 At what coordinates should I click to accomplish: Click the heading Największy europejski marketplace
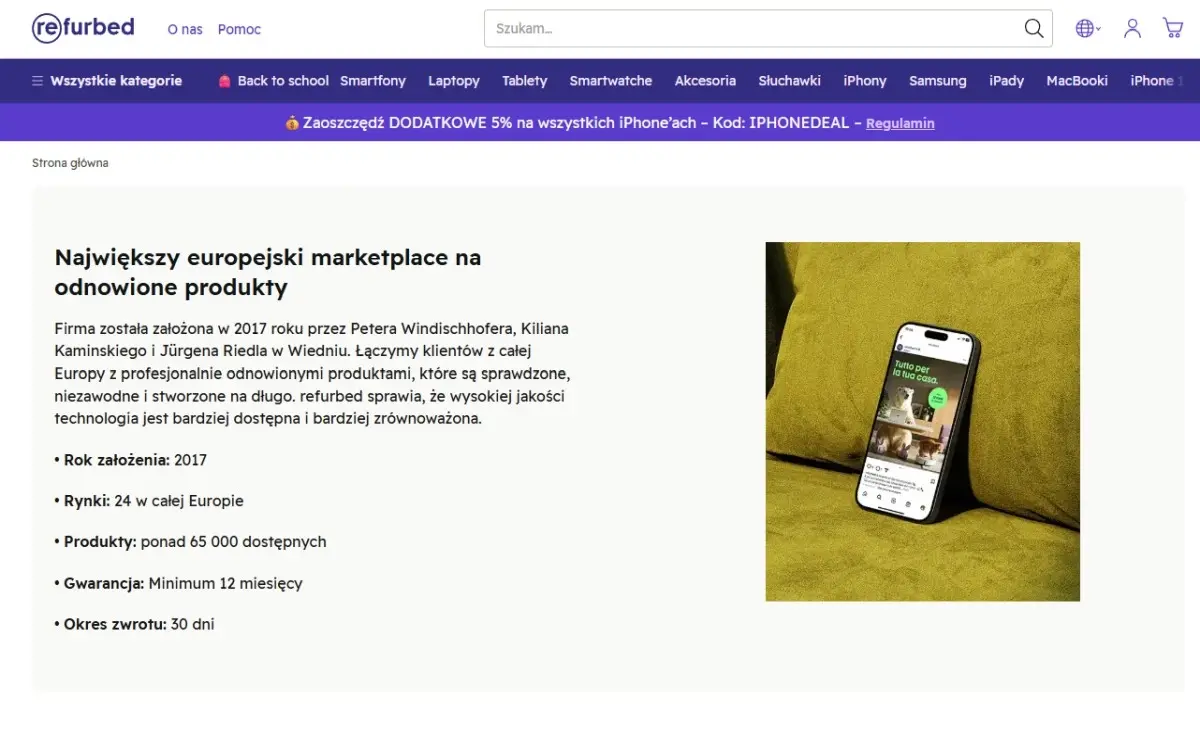[268, 272]
